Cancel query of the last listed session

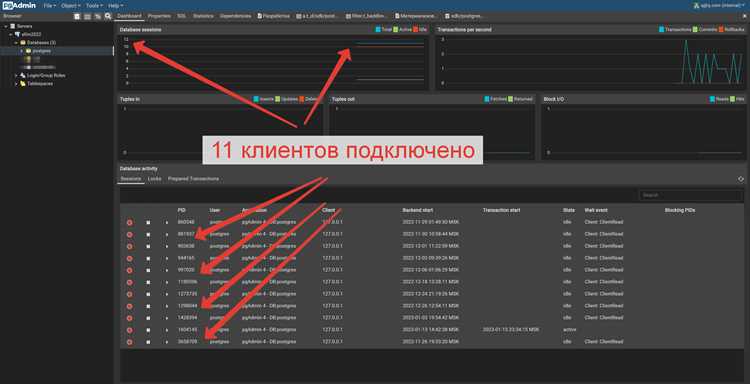click(x=148, y=342)
